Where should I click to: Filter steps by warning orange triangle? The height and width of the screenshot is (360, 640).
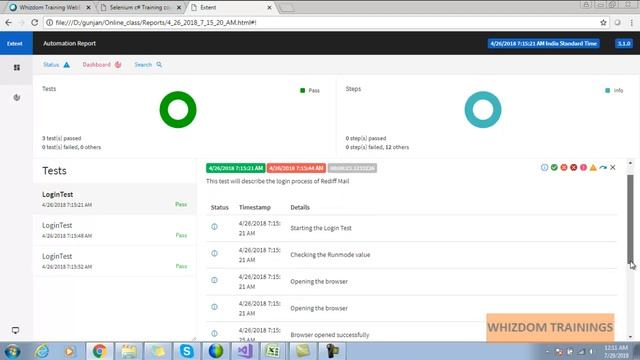[x=593, y=167]
